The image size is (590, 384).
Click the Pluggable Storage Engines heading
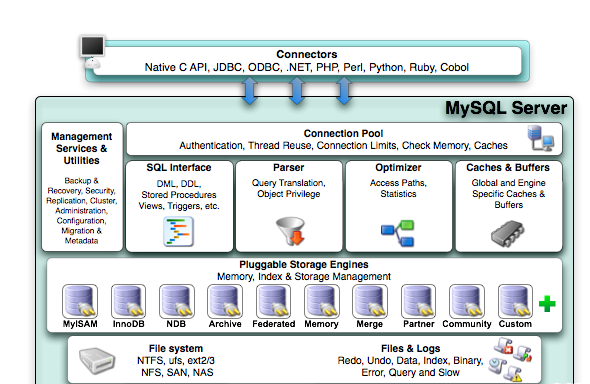304,264
